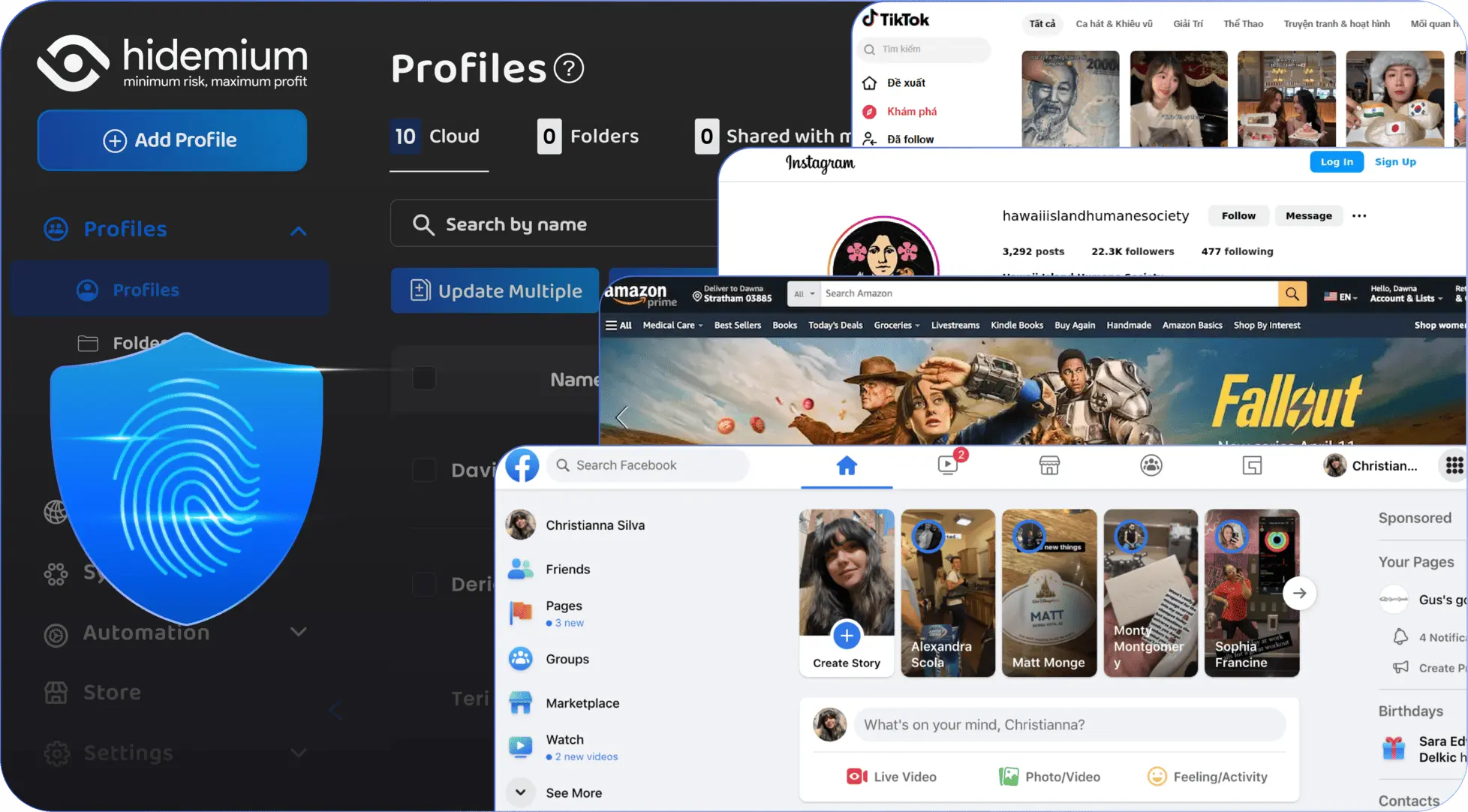Open Marketplace in the Facebook sidebar
This screenshot has height=812, width=1468.
click(x=564, y=703)
